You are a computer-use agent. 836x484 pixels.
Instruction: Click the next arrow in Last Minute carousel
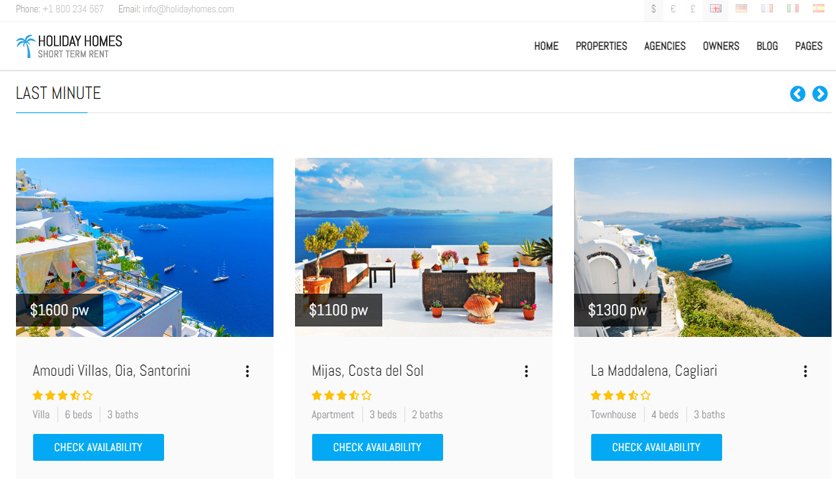pos(819,94)
